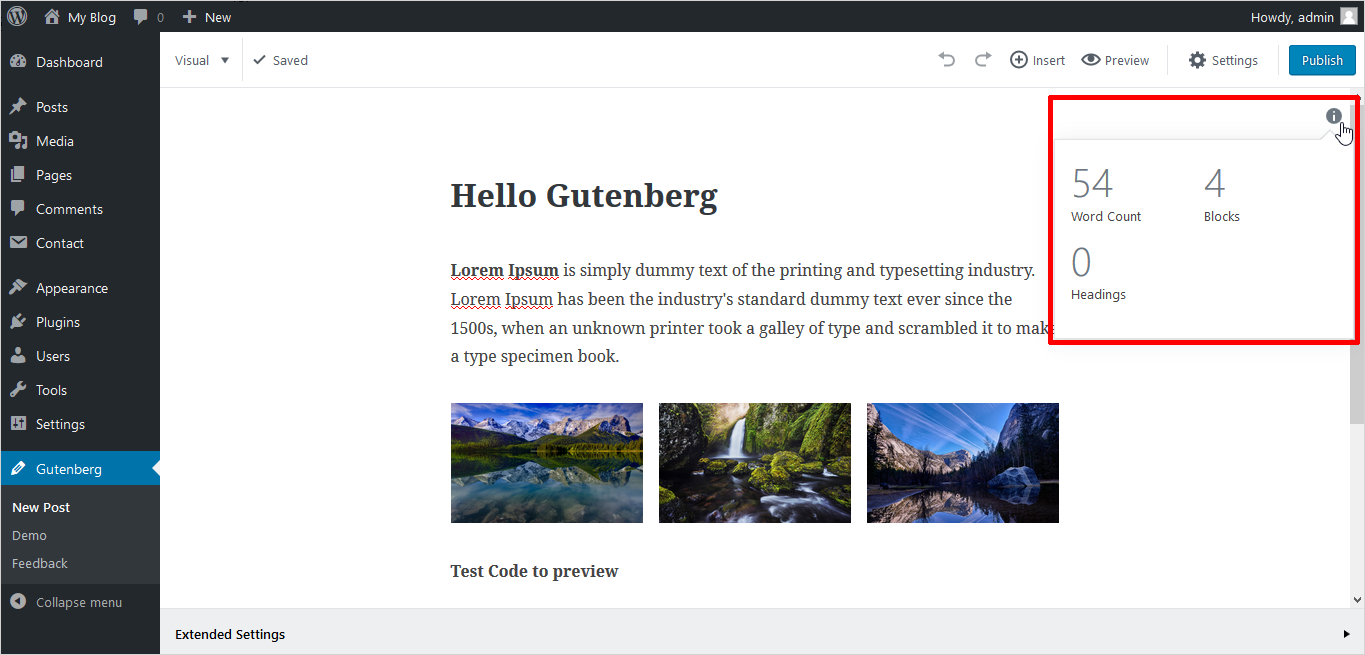
Task: Collapse the admin sidebar menu
Action: click(x=66, y=602)
